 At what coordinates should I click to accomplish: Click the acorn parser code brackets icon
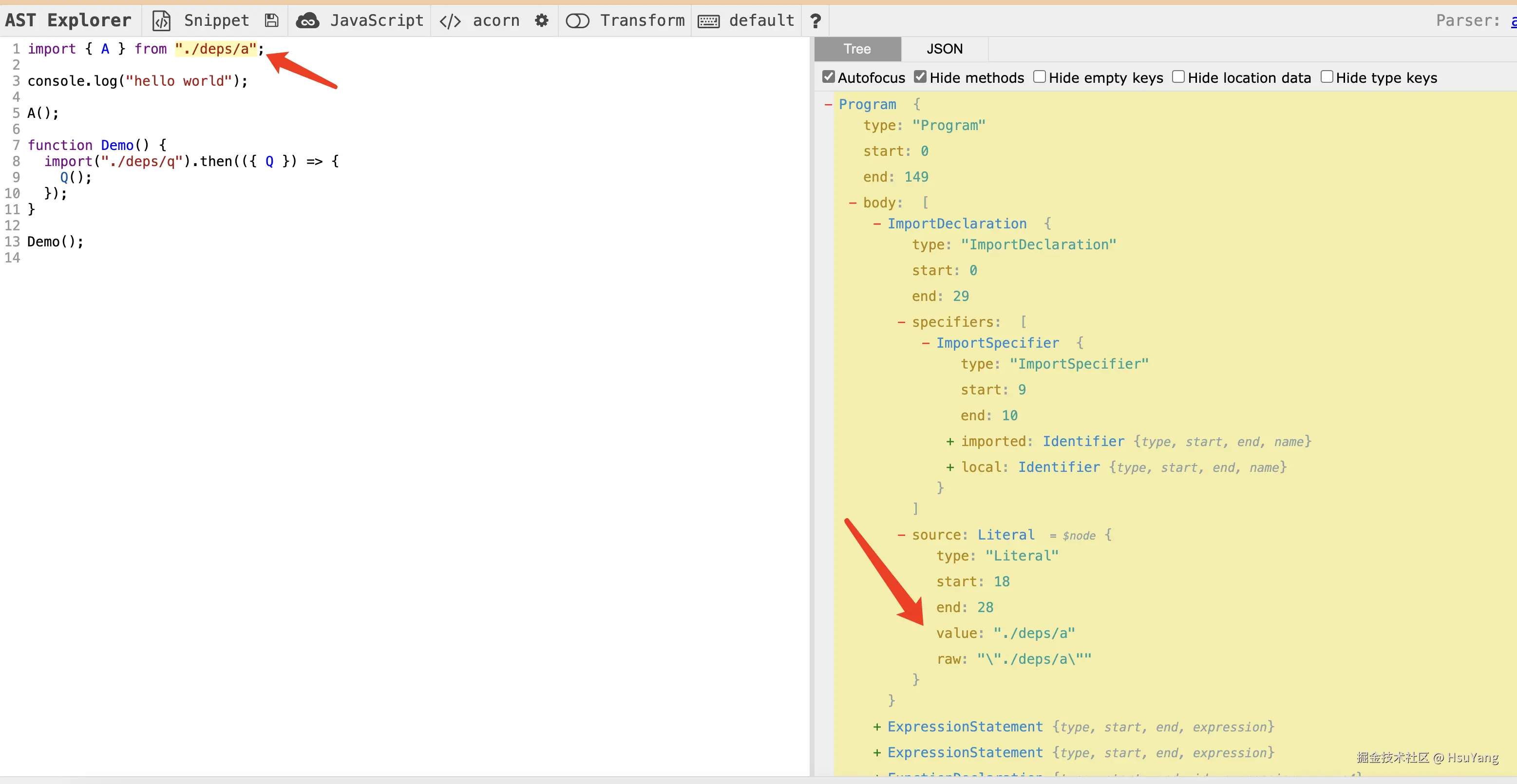coord(450,21)
